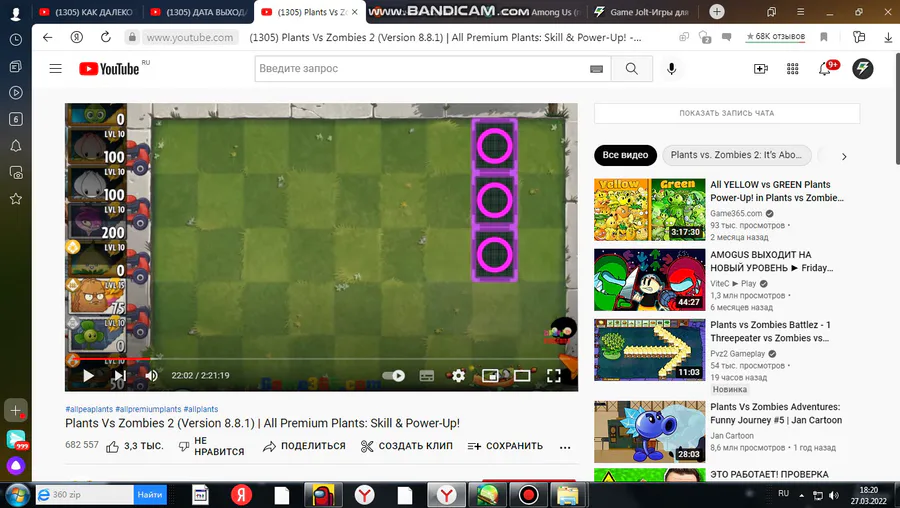
Task: Open the Windows Start button
Action: coord(15,494)
